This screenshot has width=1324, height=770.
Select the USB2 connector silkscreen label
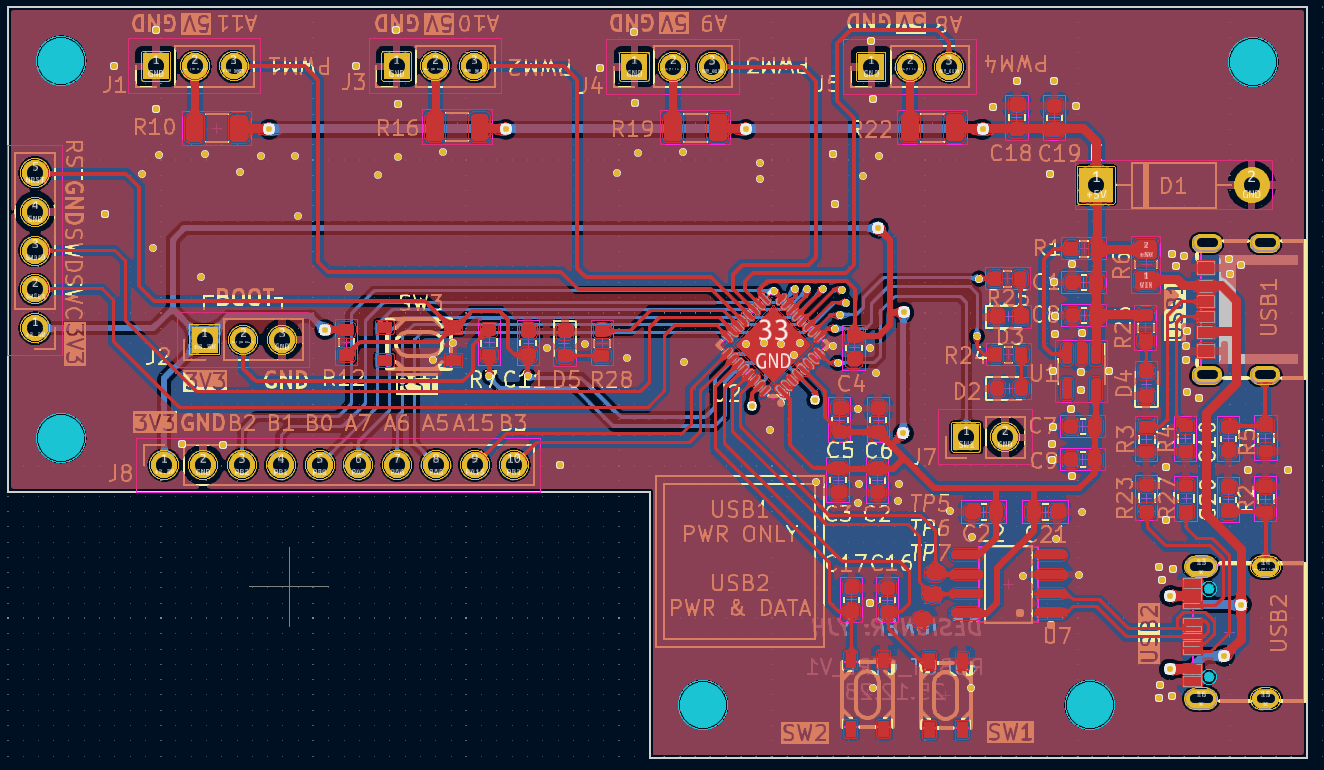(x=1281, y=623)
